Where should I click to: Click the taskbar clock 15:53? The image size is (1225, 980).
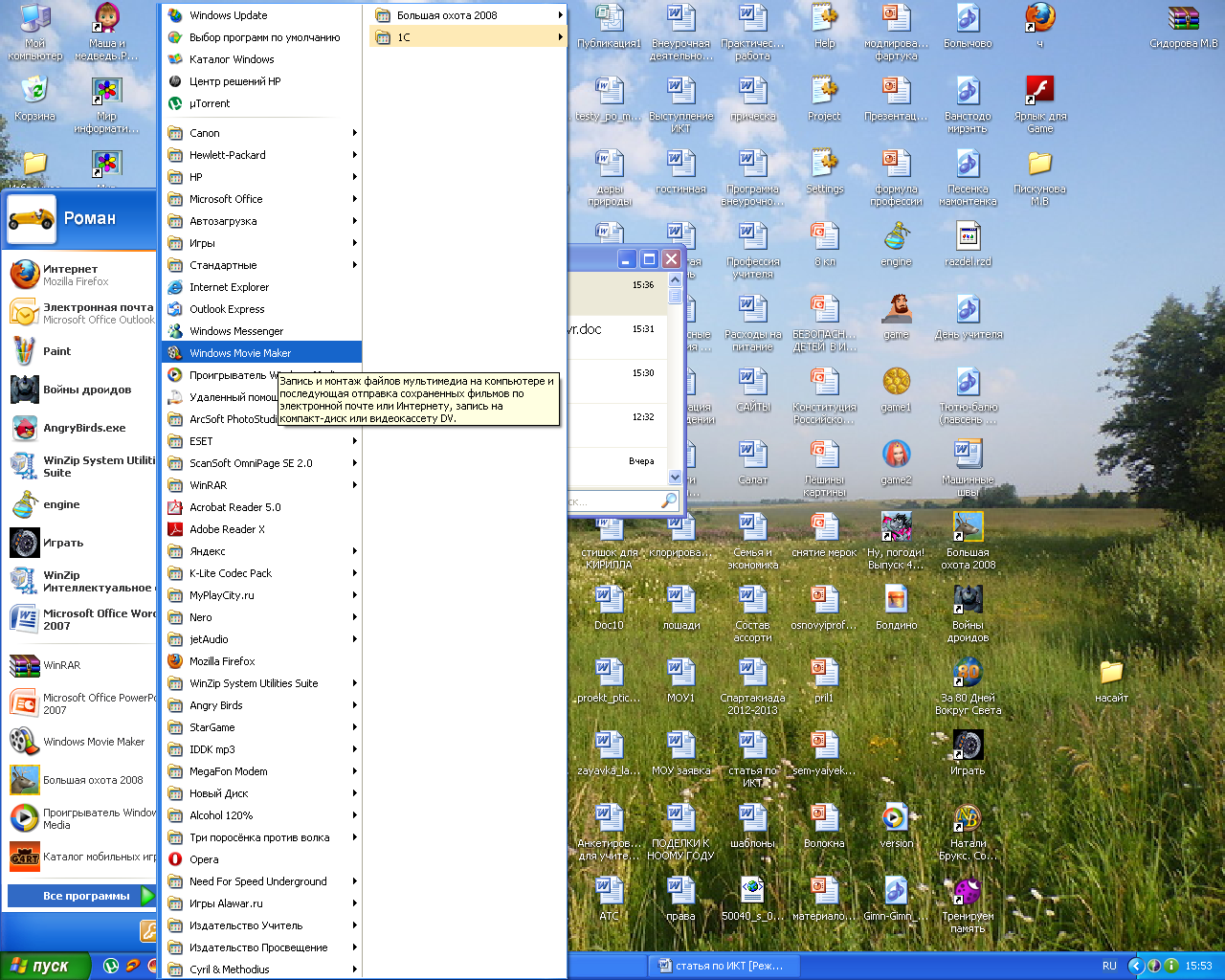pos(1198,966)
